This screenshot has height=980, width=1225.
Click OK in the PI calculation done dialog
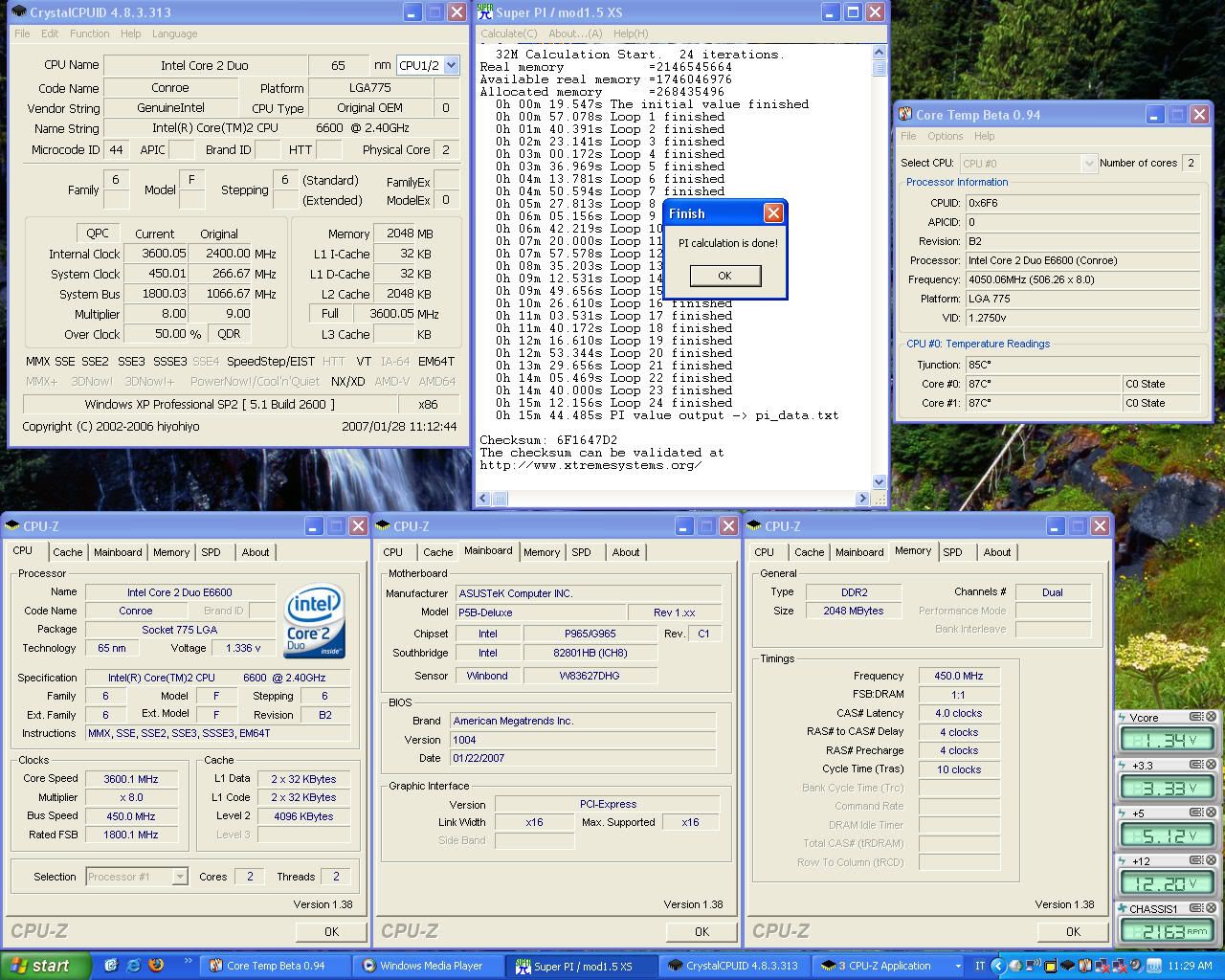coord(724,276)
